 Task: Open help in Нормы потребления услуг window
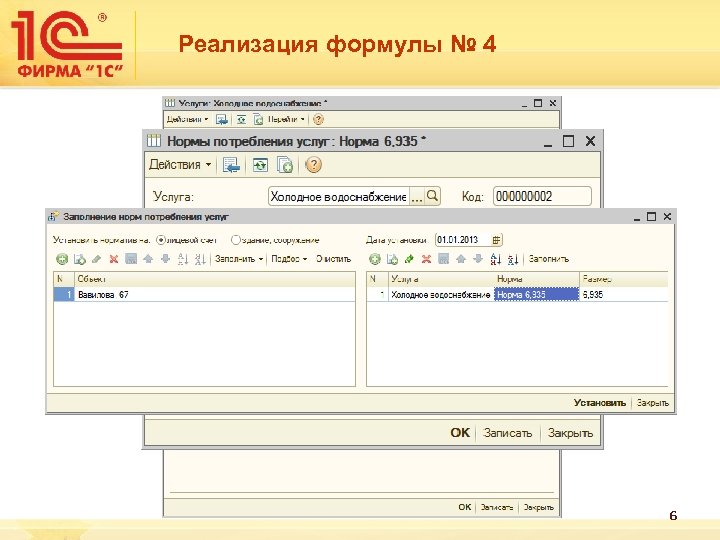tap(314, 165)
